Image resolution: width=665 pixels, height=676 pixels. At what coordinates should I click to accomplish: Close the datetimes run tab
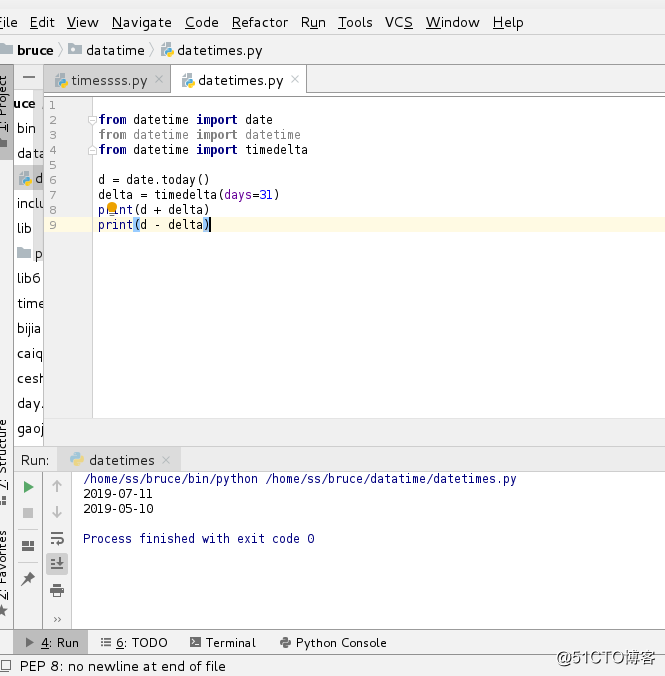tap(166, 460)
